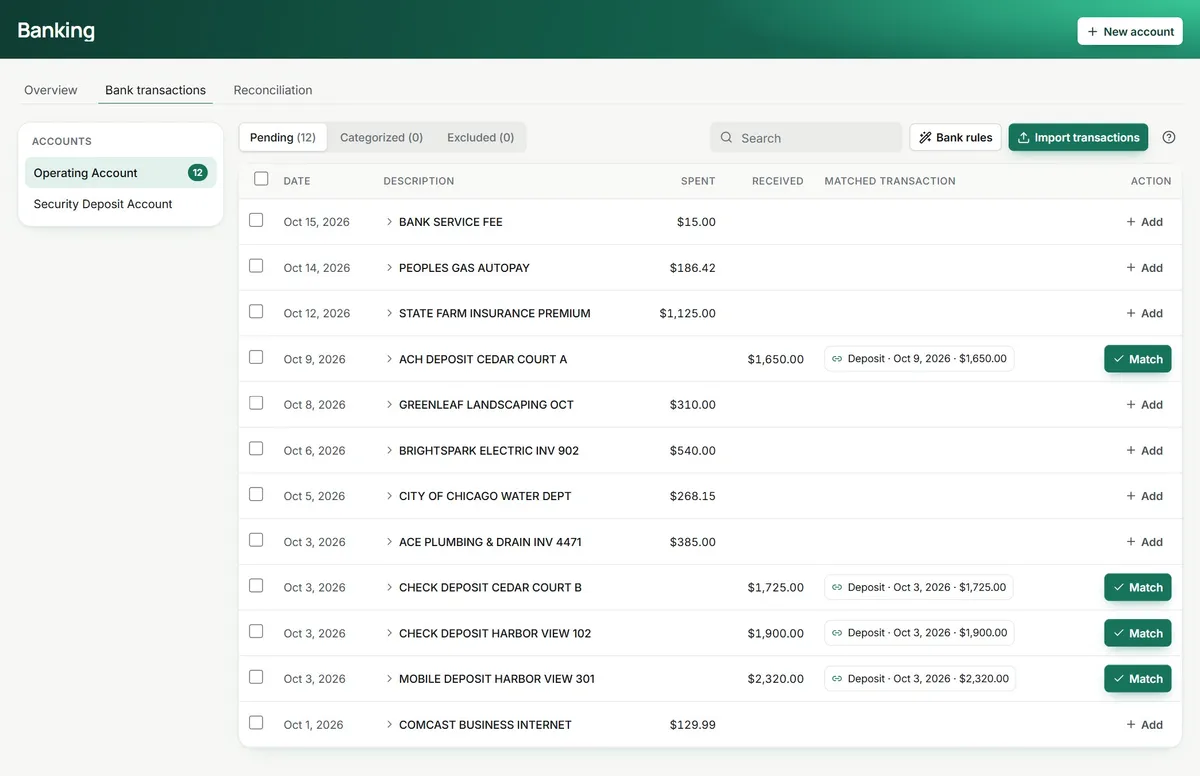Tick the State Farm Insurance Premium checkbox
This screenshot has height=776, width=1200.
pyautogui.click(x=256, y=312)
